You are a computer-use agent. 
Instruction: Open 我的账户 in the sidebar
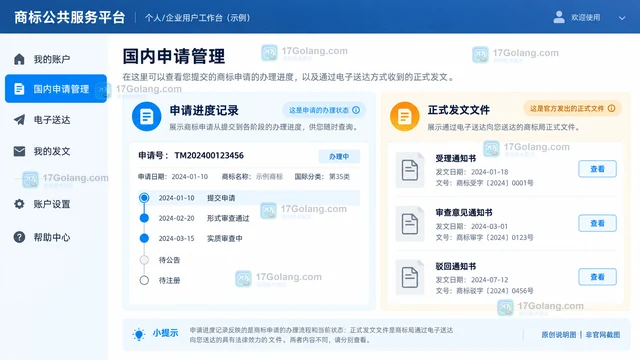click(56, 59)
